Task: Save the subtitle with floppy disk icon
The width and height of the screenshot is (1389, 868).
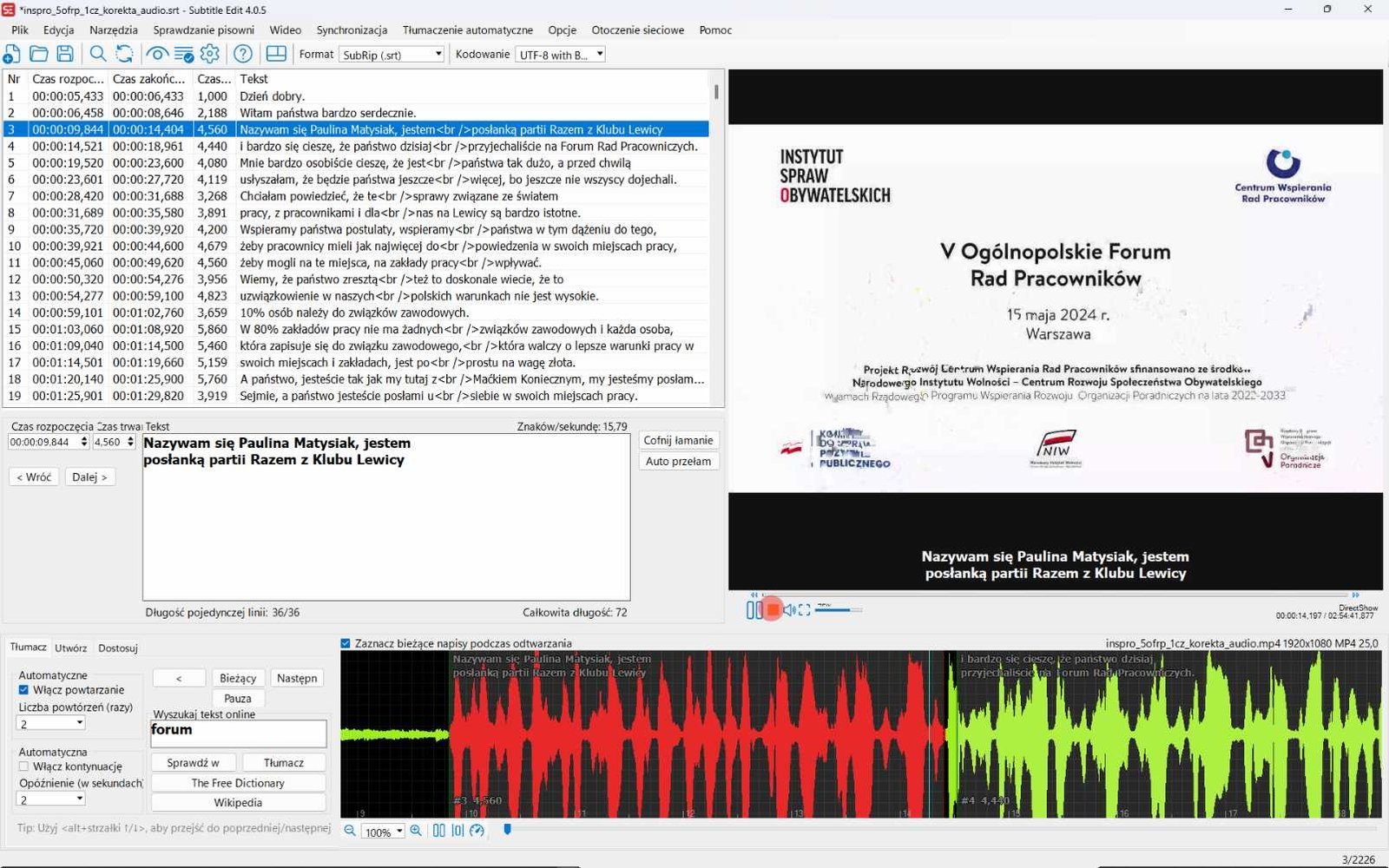Action: (x=65, y=54)
